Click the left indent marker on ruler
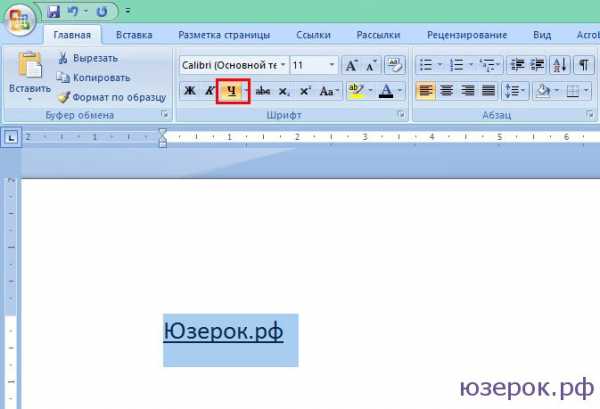The width and height of the screenshot is (600, 409). point(163,144)
